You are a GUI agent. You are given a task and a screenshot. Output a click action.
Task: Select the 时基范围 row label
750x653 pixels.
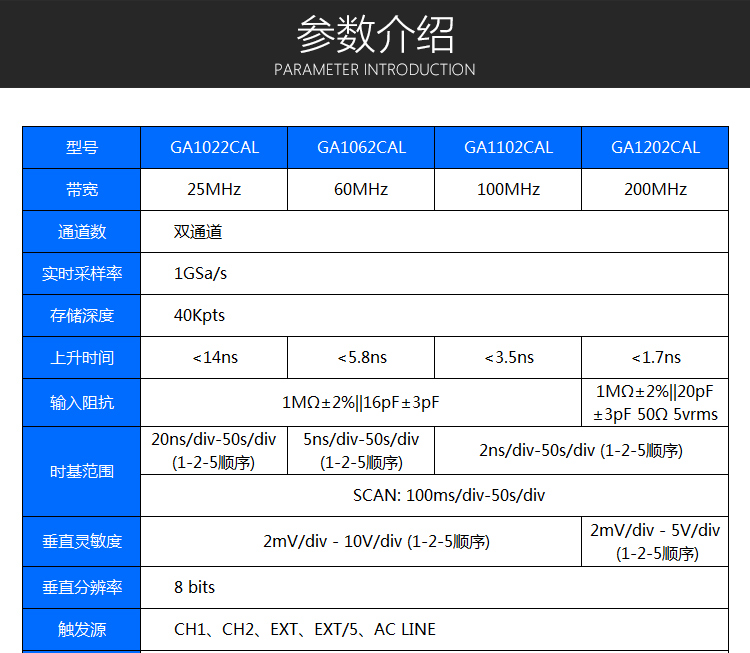[82, 471]
